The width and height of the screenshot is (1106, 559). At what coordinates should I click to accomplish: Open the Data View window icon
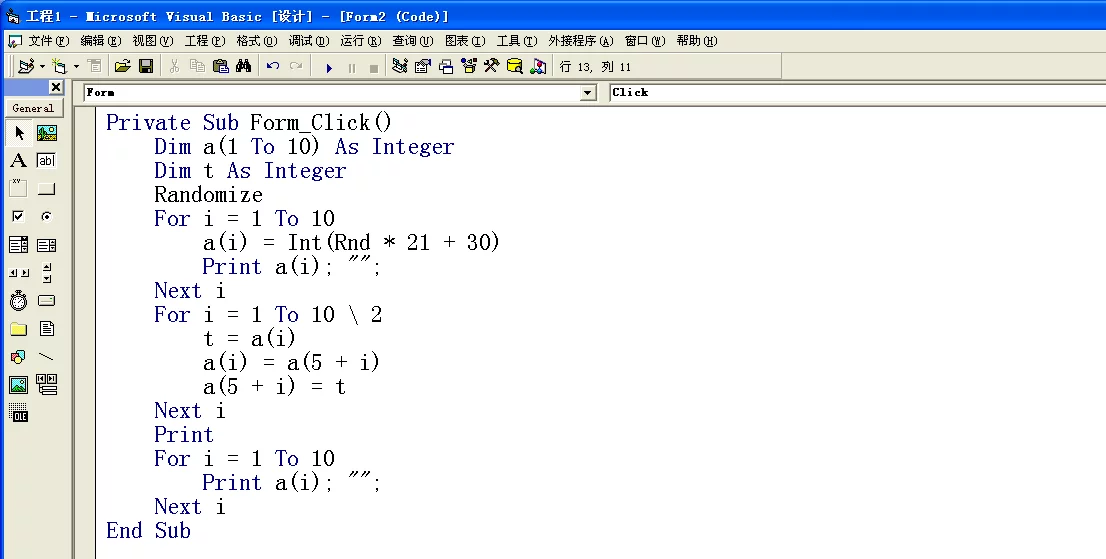pos(515,66)
